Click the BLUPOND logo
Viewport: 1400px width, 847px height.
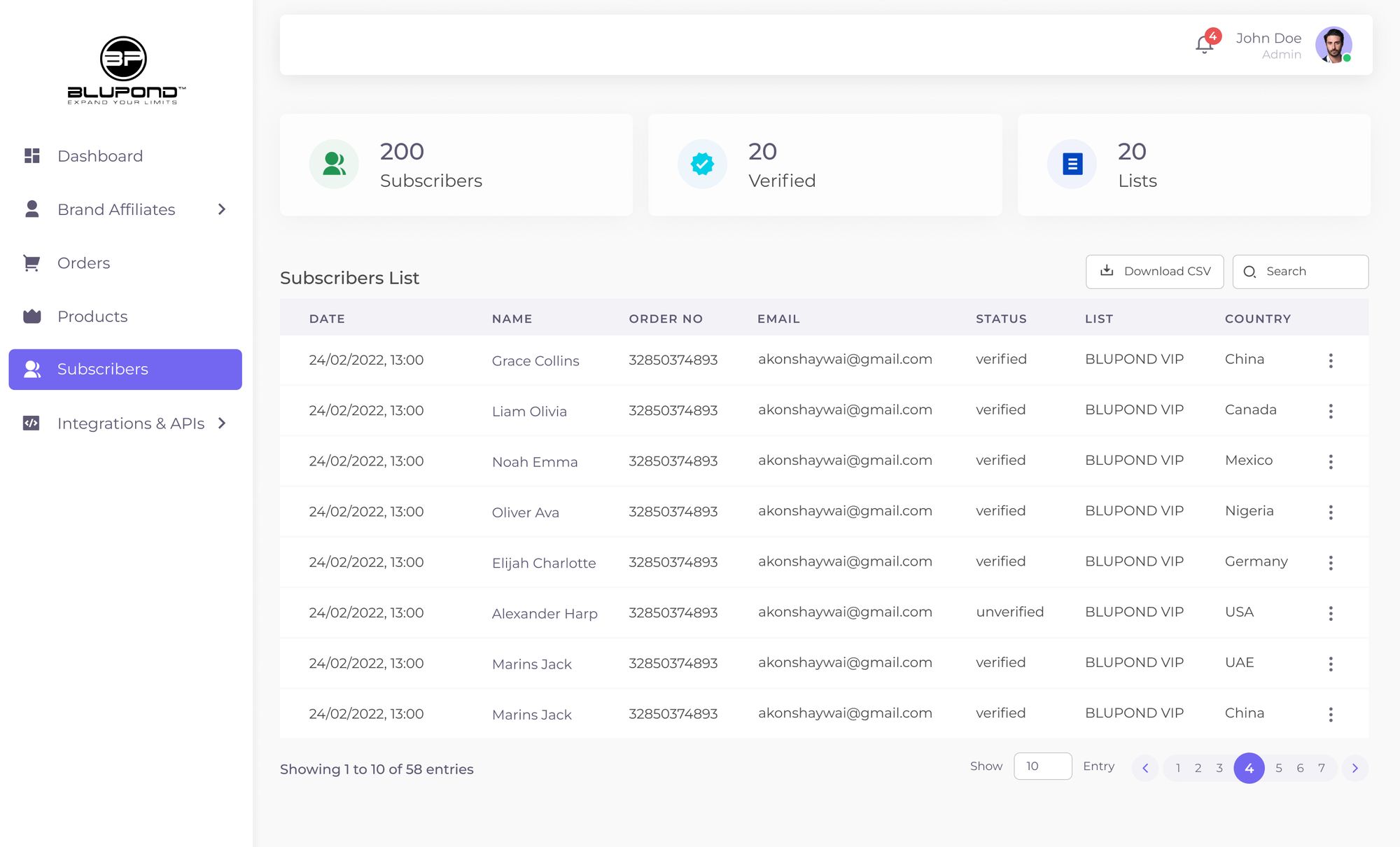pyautogui.click(x=125, y=70)
